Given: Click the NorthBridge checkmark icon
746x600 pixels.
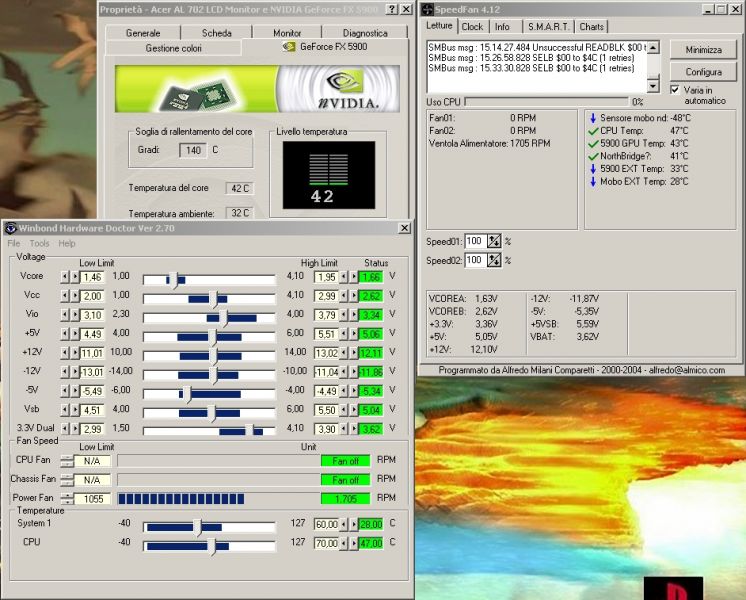Looking at the screenshot, I should pyautogui.click(x=593, y=156).
